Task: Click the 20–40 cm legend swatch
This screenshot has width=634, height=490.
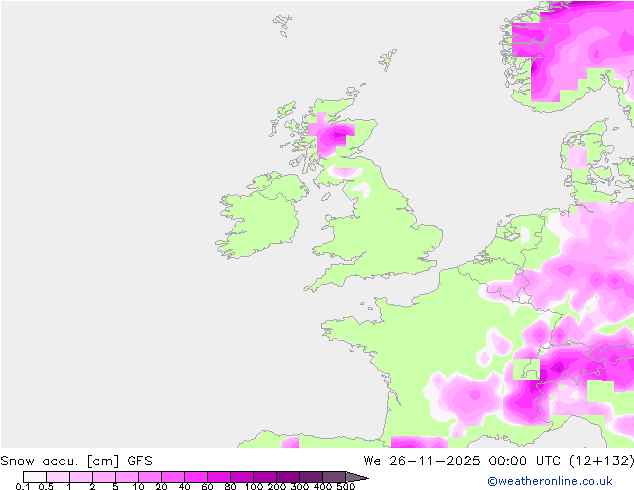Action: click(173, 477)
